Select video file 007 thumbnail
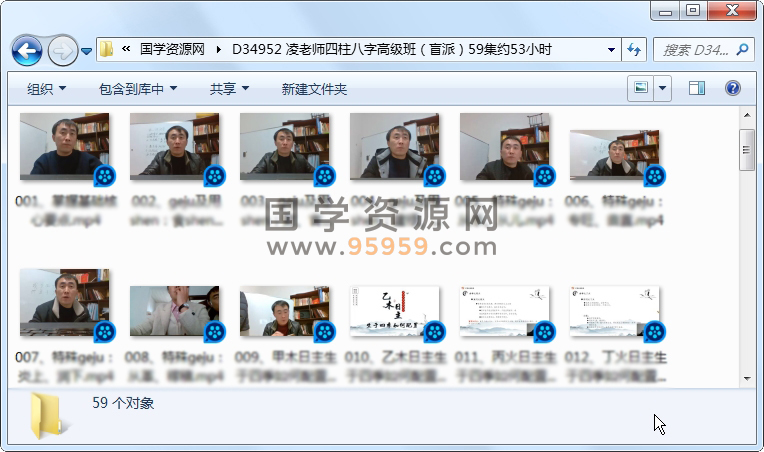 click(x=65, y=303)
